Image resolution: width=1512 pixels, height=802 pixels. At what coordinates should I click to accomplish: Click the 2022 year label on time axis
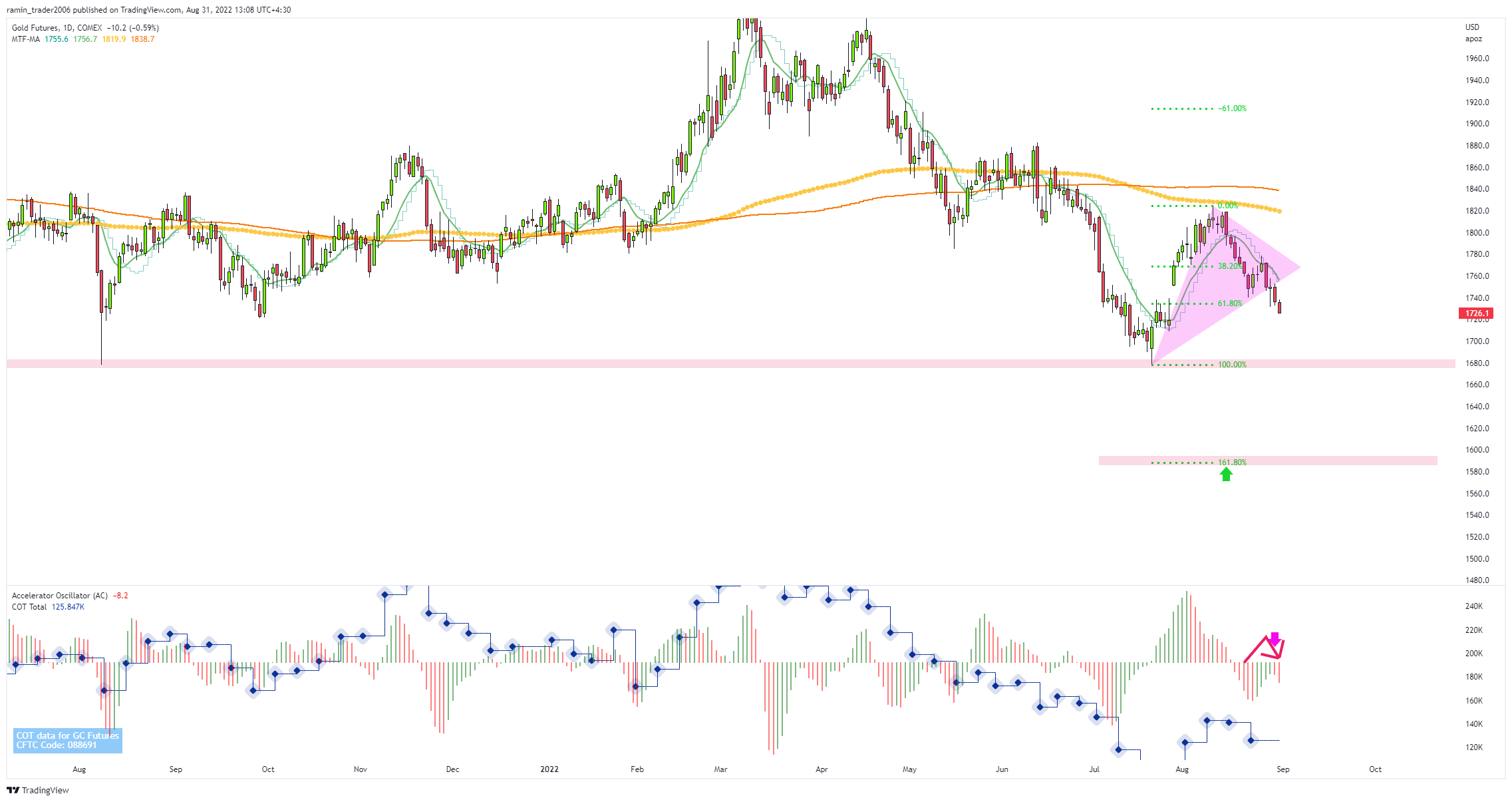(549, 769)
